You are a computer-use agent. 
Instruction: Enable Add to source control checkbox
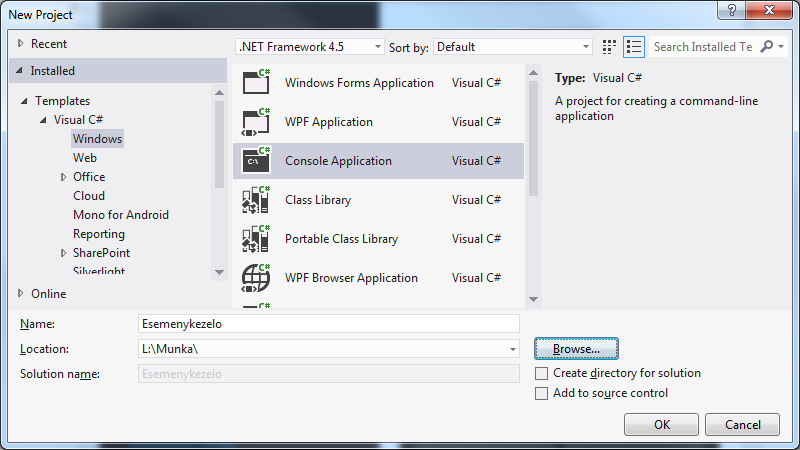click(x=541, y=393)
